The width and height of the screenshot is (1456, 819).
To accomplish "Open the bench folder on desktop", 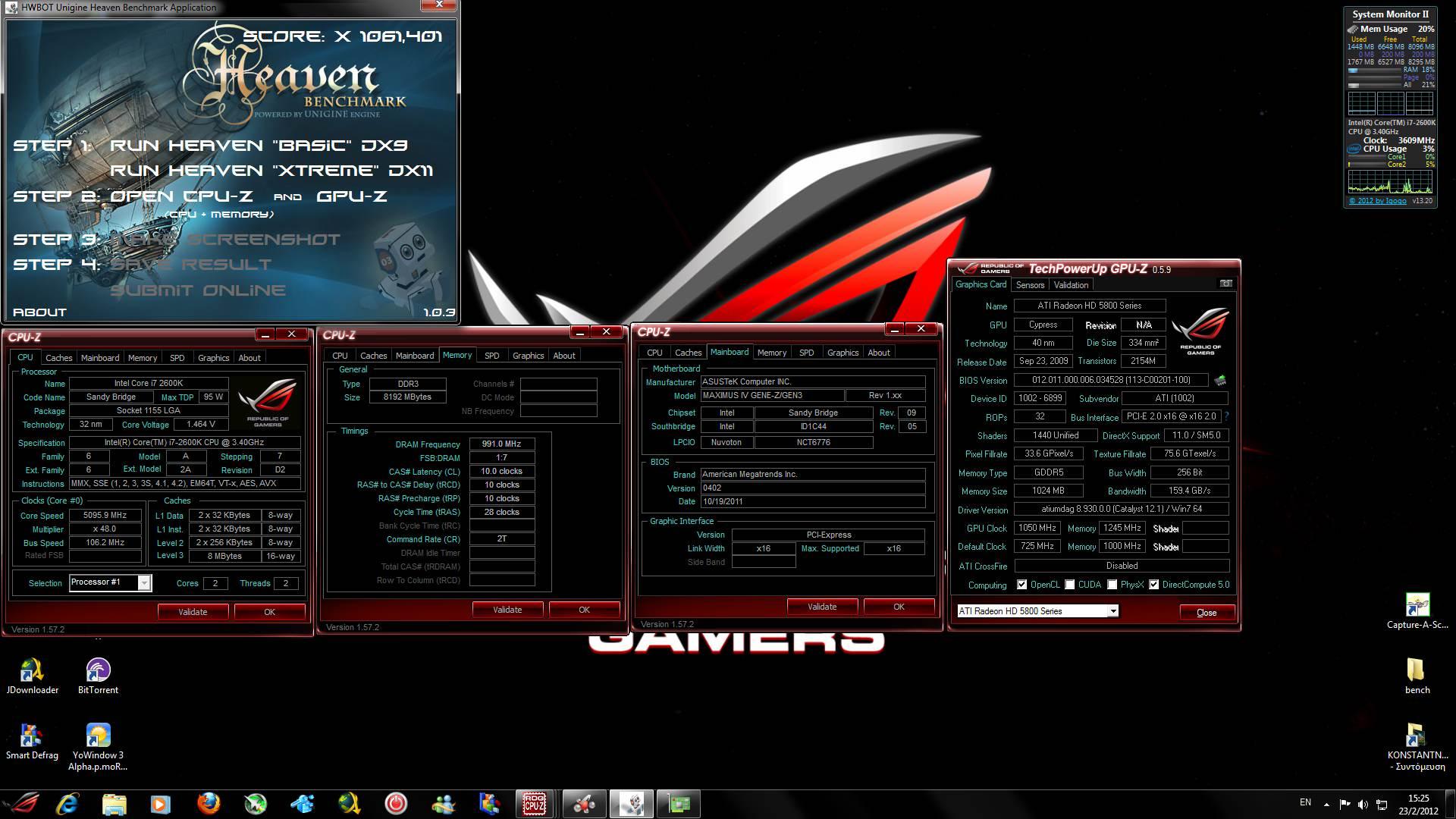I will 1417,676.
